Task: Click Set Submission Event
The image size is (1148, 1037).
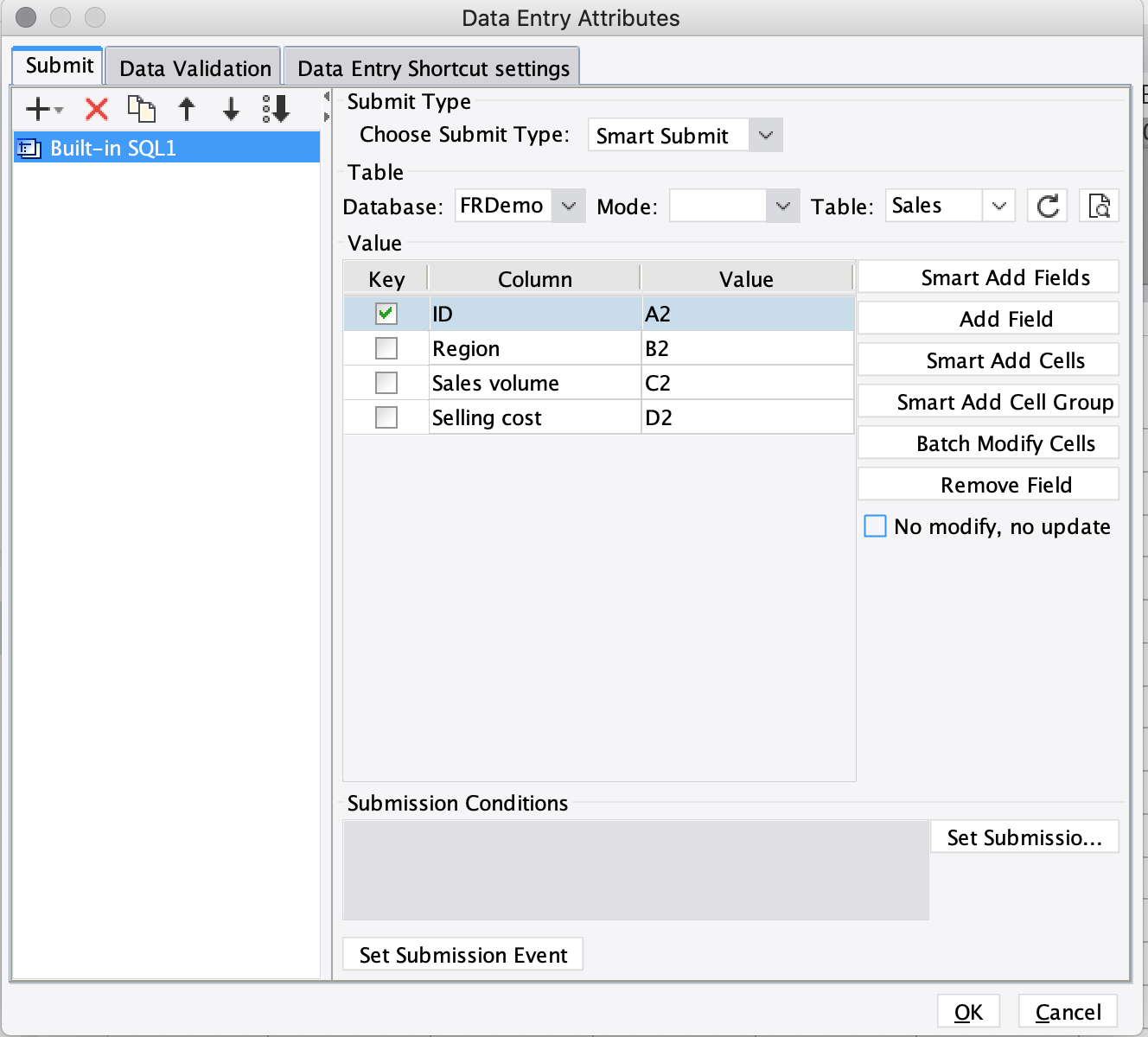Action: (x=462, y=954)
